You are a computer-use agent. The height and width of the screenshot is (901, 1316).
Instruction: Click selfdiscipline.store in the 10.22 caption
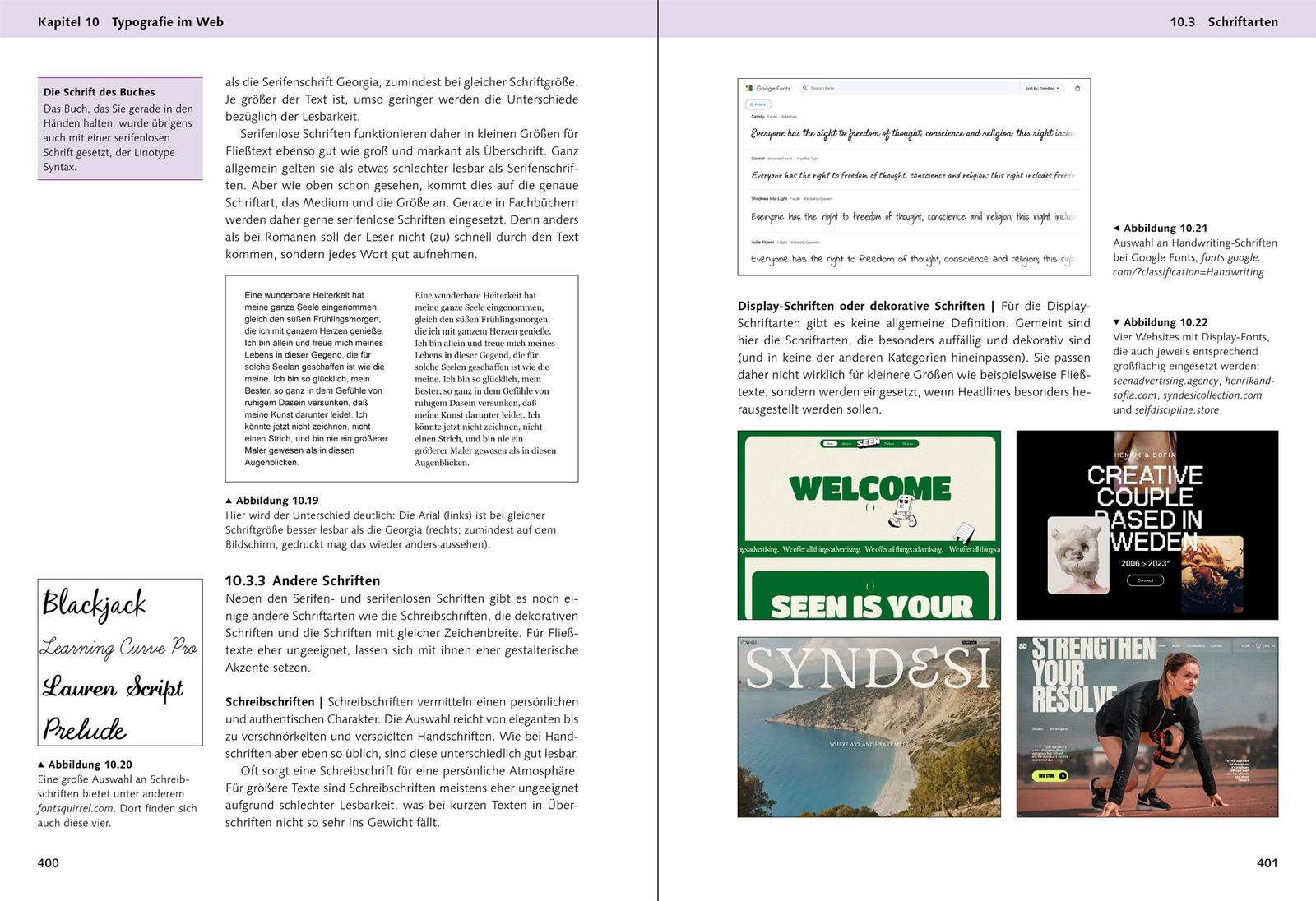tap(1177, 410)
